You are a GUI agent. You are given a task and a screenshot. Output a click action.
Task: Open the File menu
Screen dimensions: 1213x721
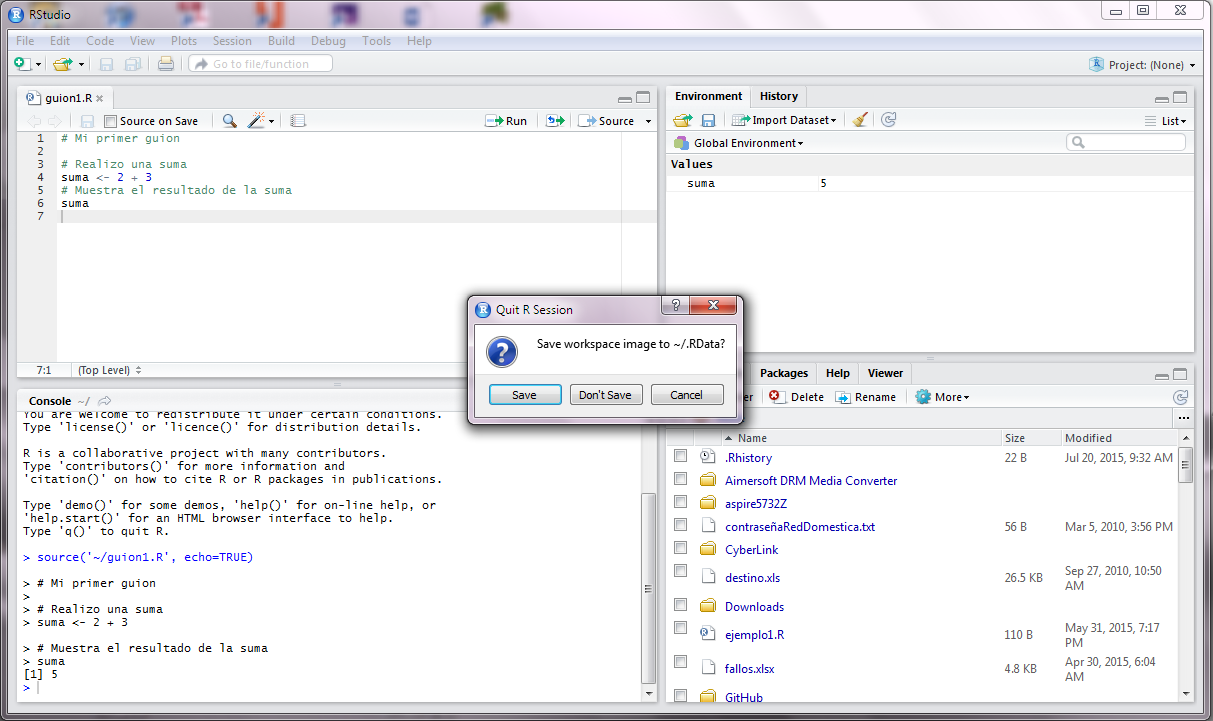point(25,41)
